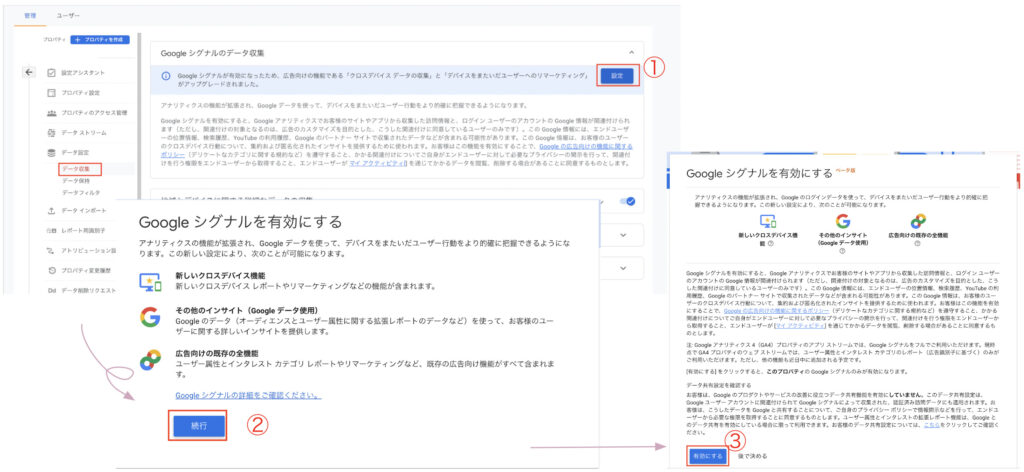Open the 設定アシスタント checkbox icon in sidebar
Image resolution: width=1024 pixels, height=472 pixels.
pyautogui.click(x=51, y=72)
